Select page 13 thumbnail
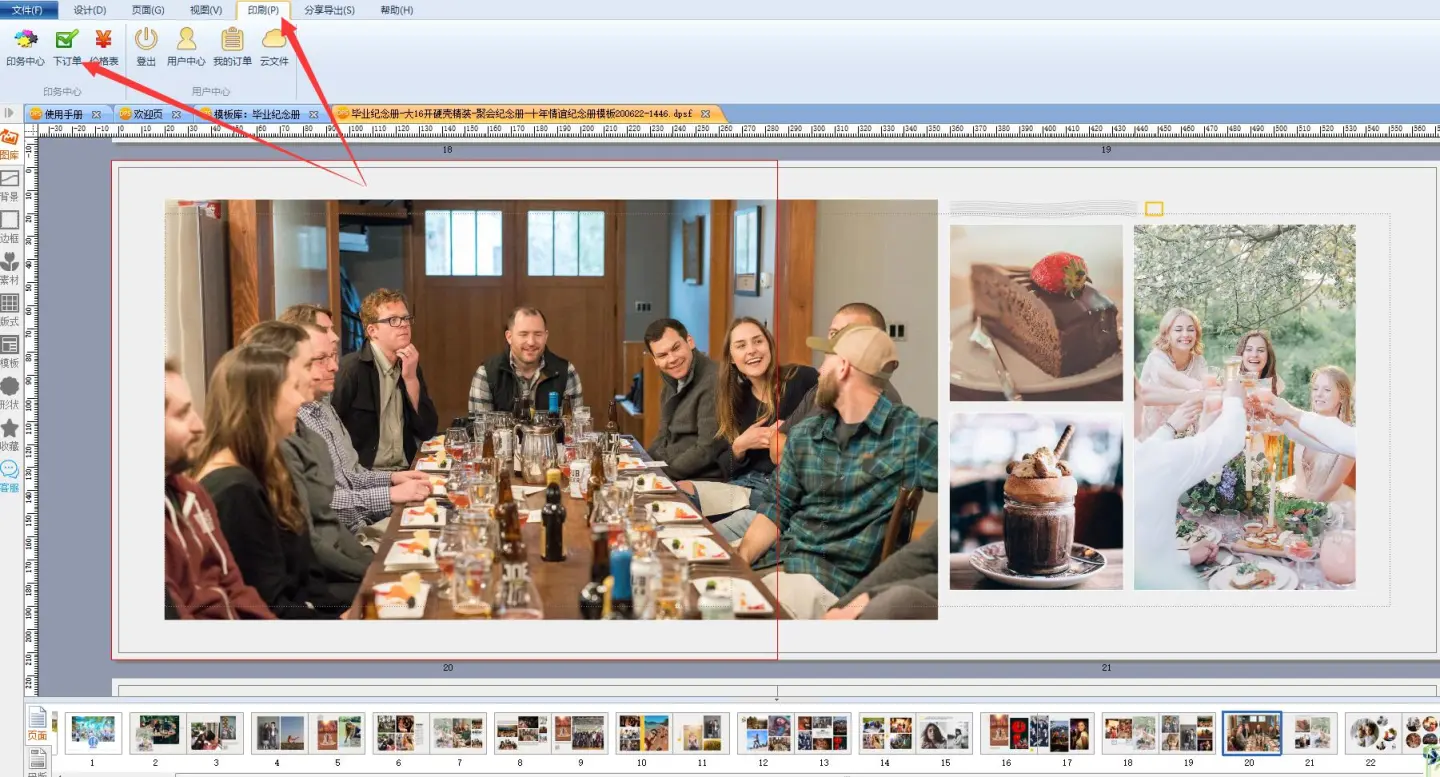 click(x=823, y=733)
